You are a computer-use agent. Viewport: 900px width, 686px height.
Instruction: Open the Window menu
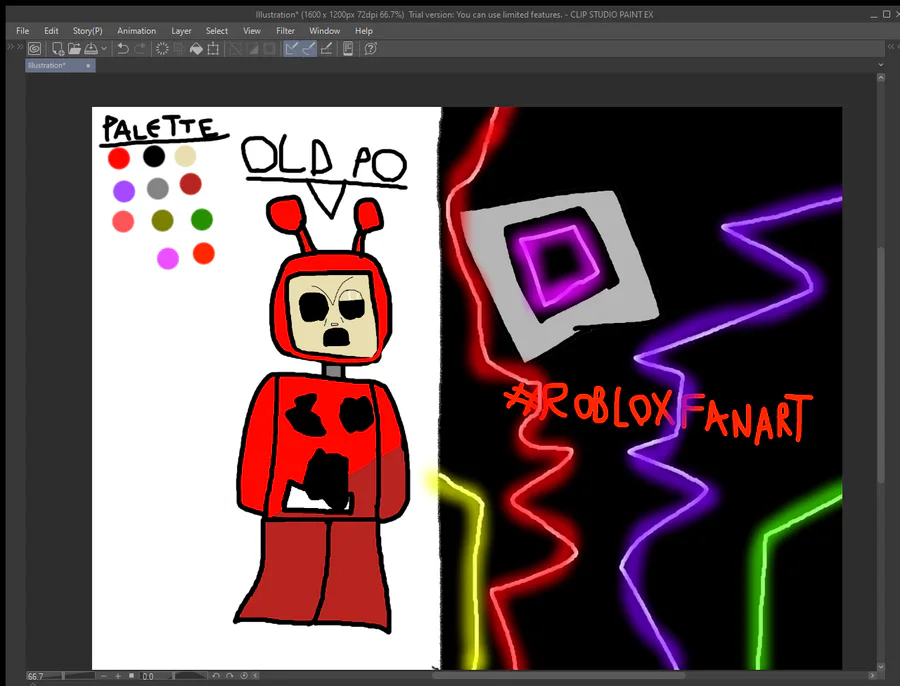(324, 31)
